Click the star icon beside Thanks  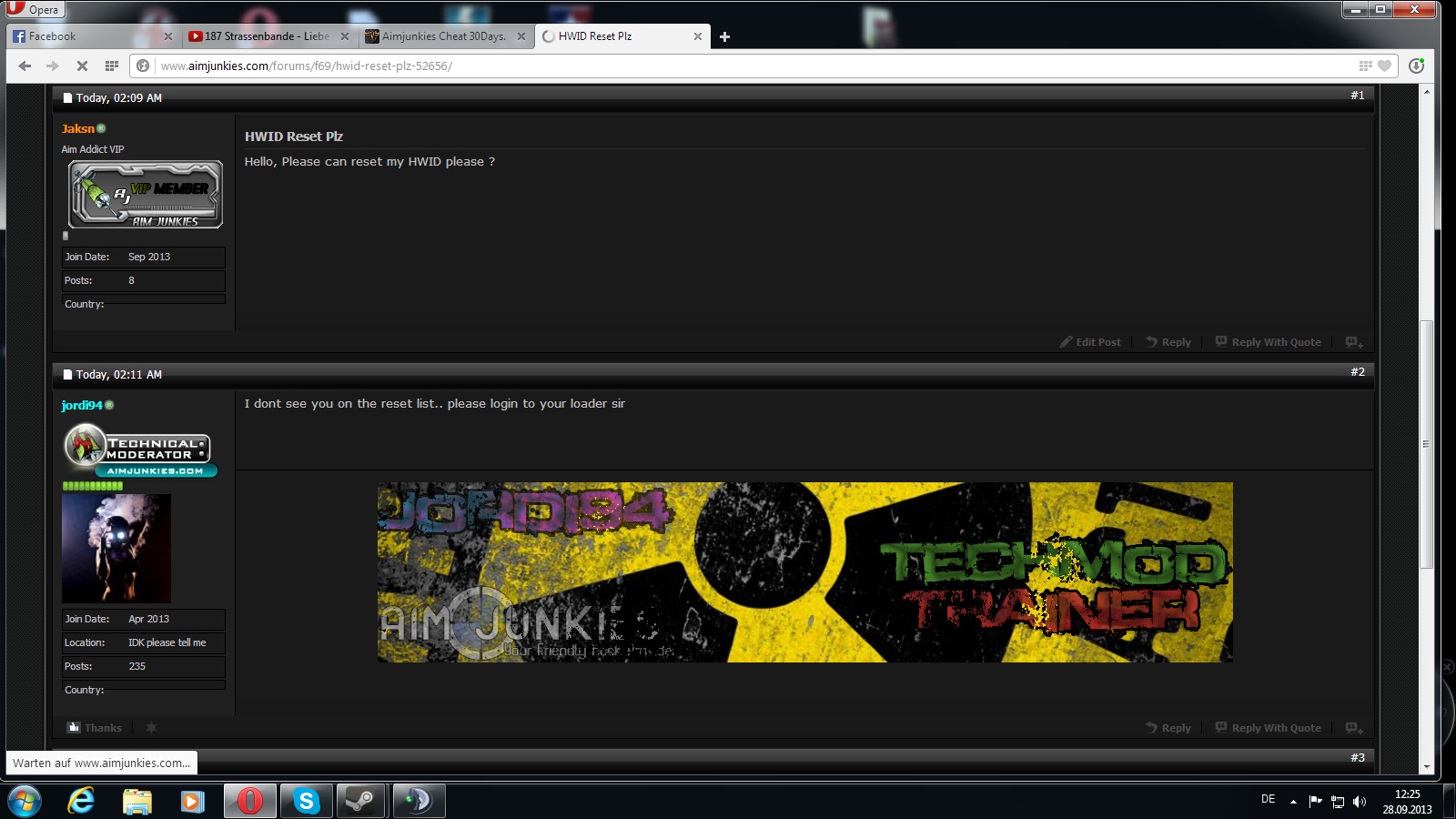coord(151,728)
